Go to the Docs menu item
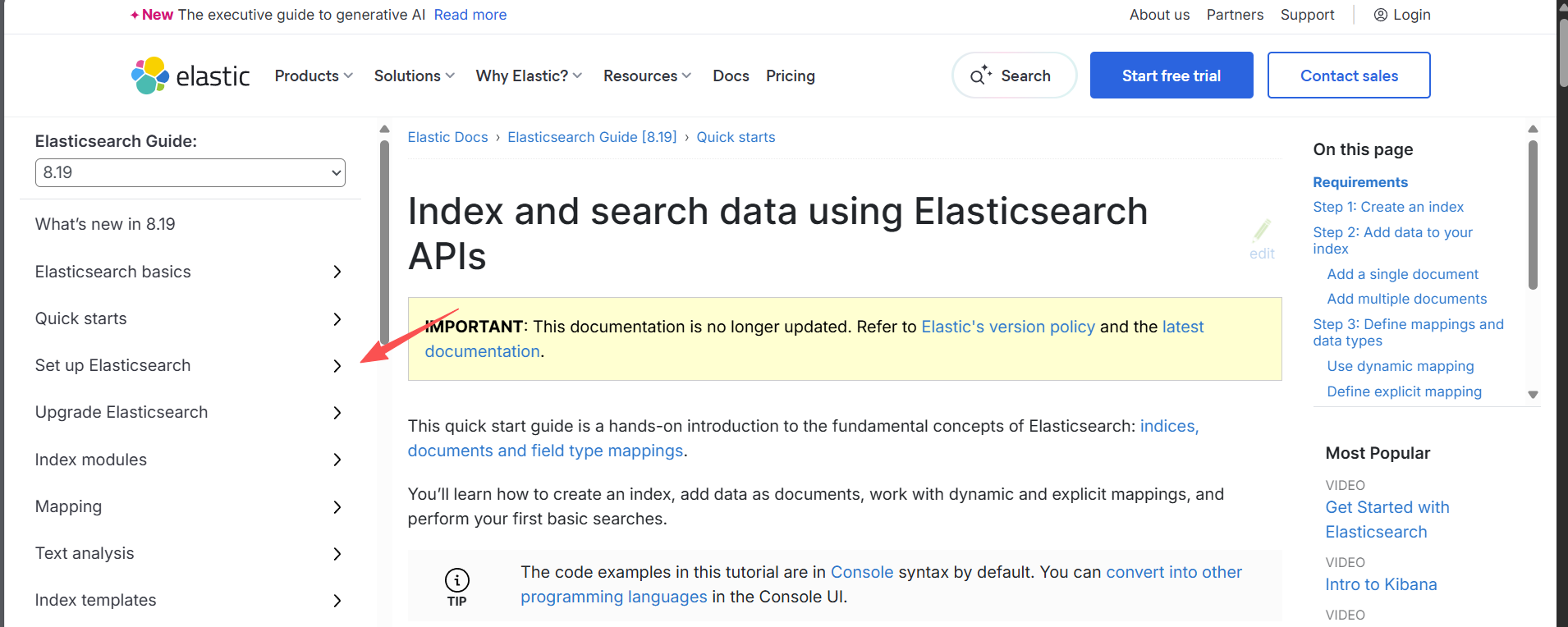This screenshot has width=1568, height=627. coord(731,76)
